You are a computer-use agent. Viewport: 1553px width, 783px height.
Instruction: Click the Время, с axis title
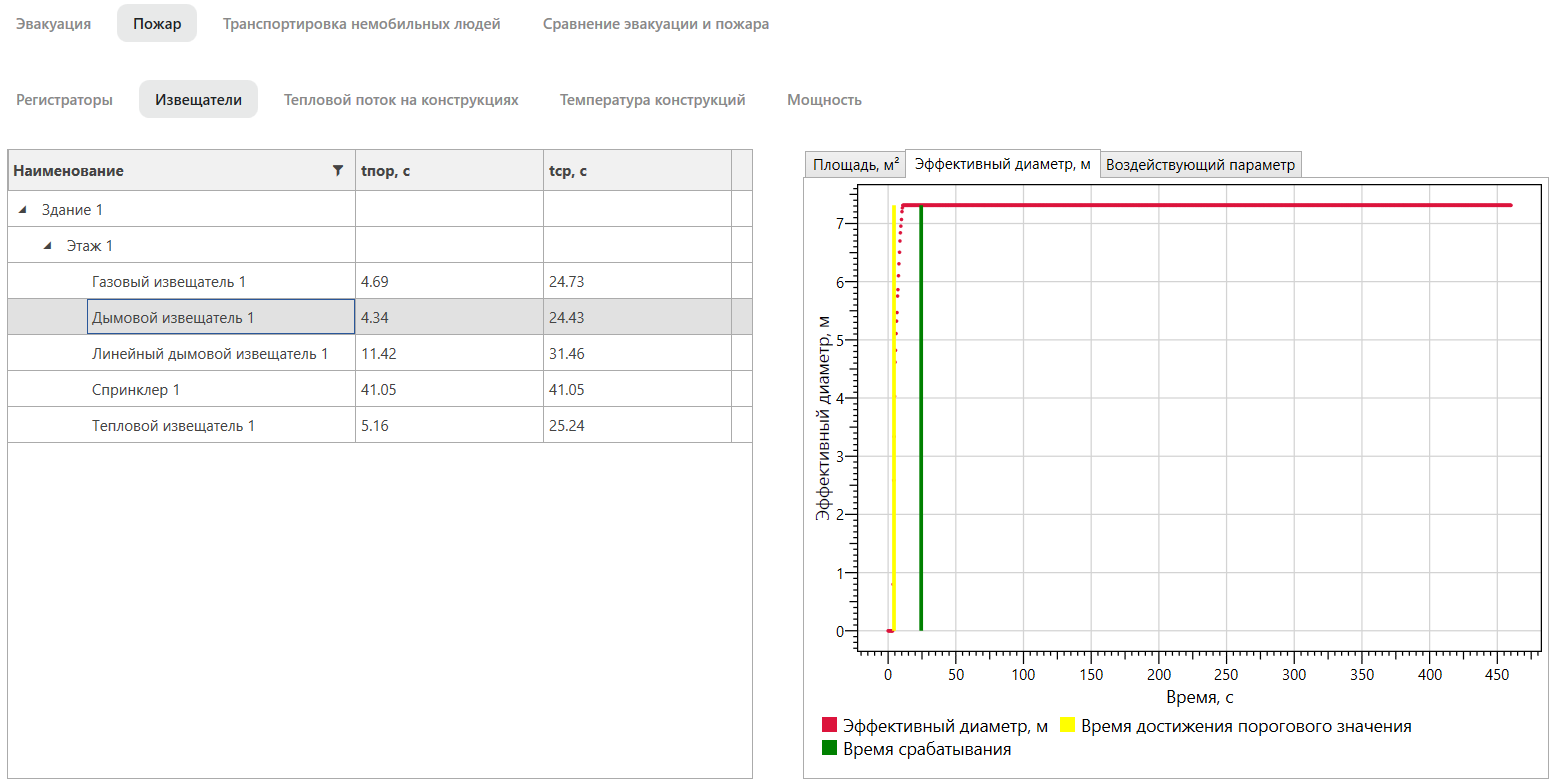(1200, 697)
